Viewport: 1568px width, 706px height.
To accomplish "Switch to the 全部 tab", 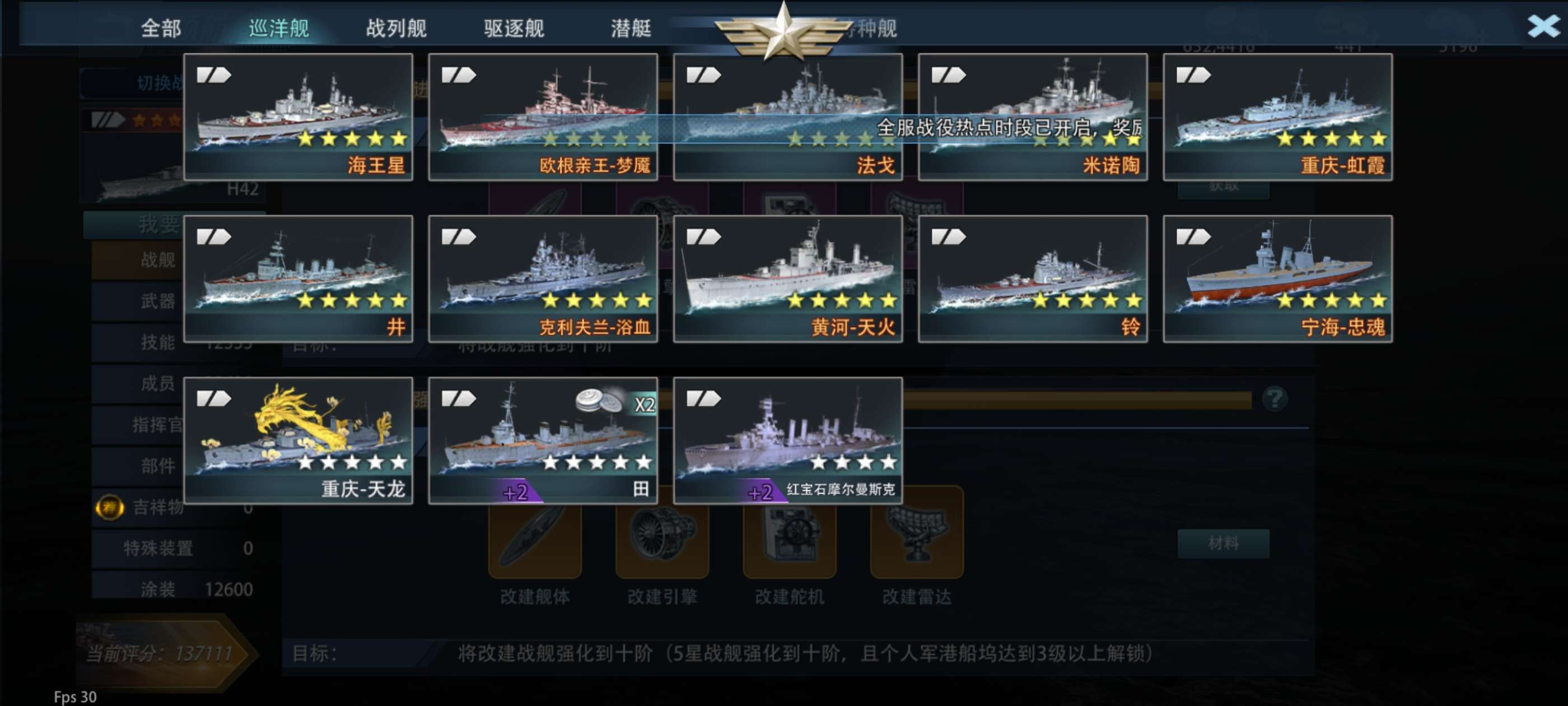I will click(161, 28).
